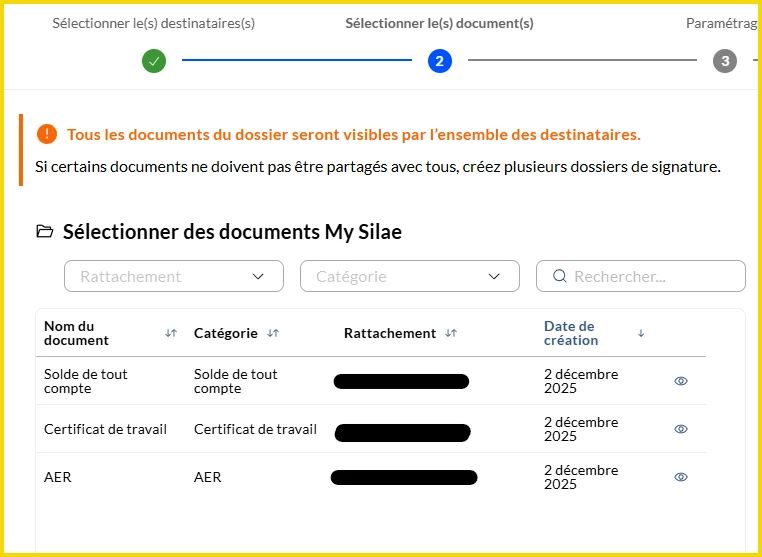Screen dimensions: 762x557
Task: Click the green completed step checkmark
Action: pyautogui.click(x=154, y=61)
